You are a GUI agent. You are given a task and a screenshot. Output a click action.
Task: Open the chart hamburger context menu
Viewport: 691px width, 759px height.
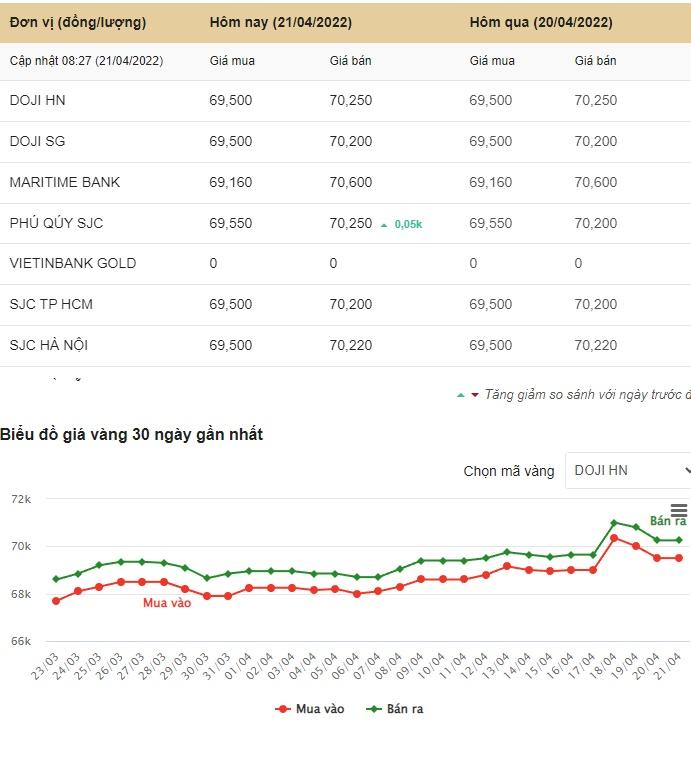(679, 511)
